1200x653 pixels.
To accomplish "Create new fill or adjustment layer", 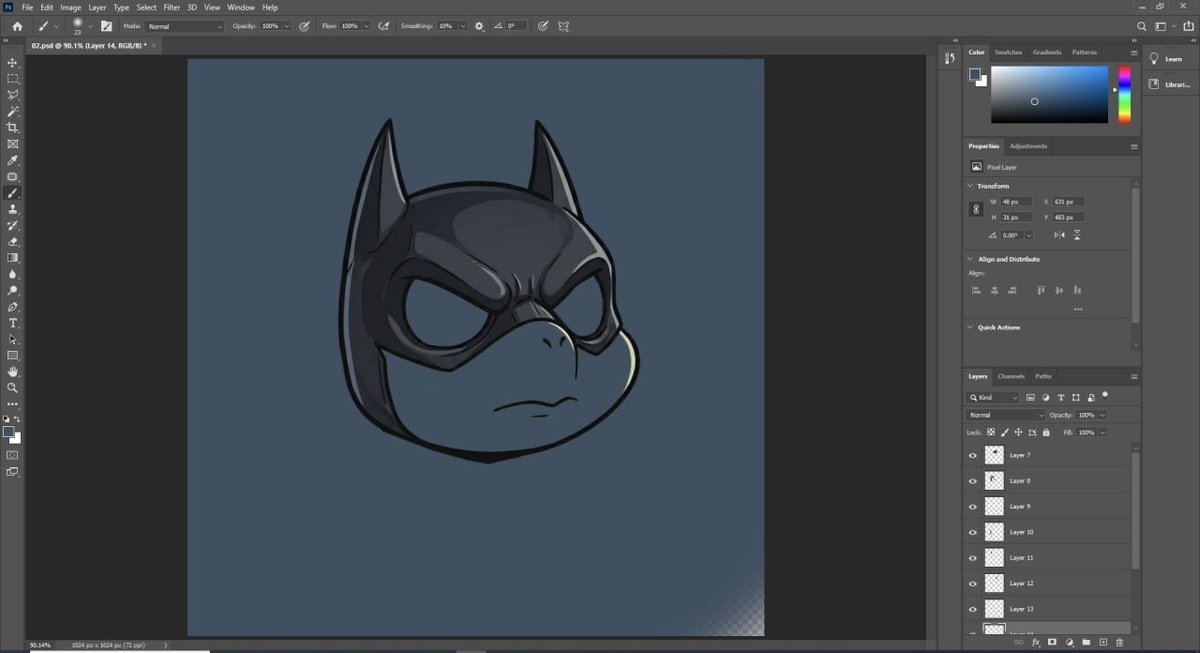I will [x=1069, y=642].
